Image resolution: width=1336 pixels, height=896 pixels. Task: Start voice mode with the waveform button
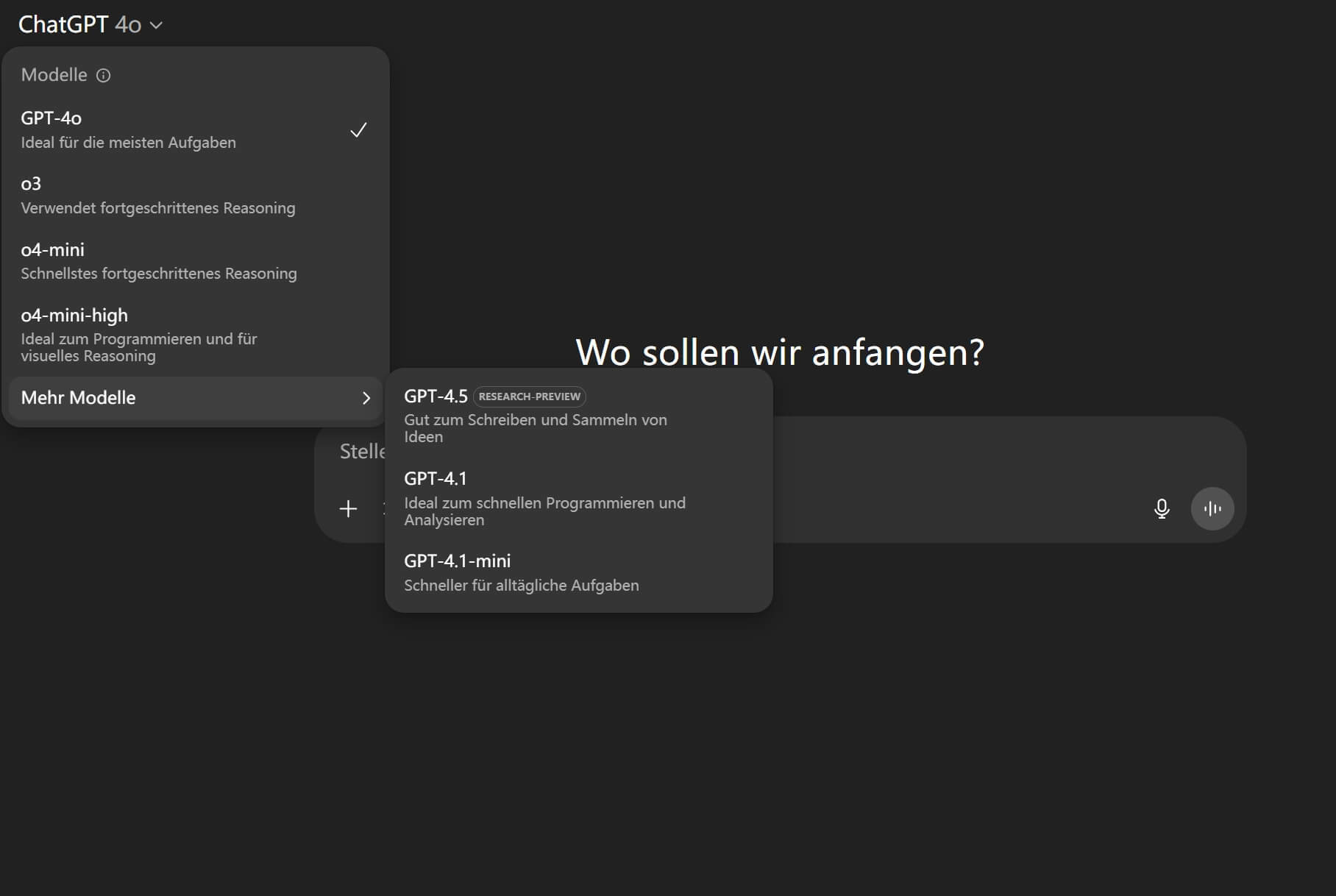[1212, 508]
